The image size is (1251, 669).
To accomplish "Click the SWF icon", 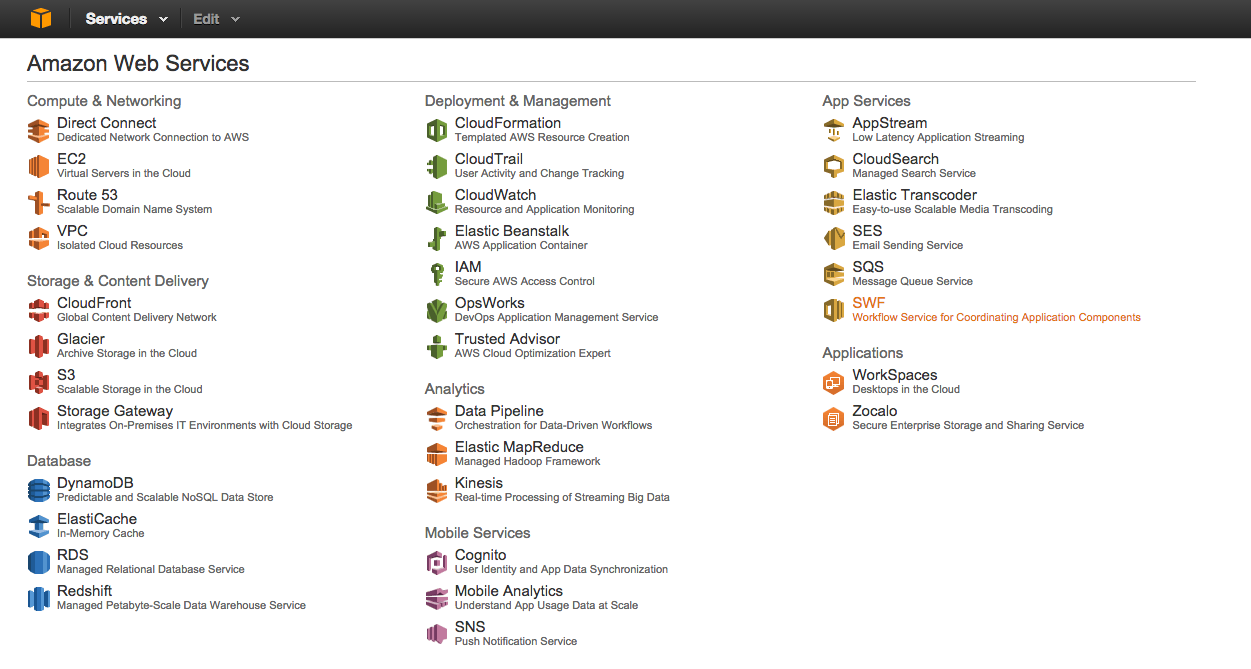I will (834, 310).
